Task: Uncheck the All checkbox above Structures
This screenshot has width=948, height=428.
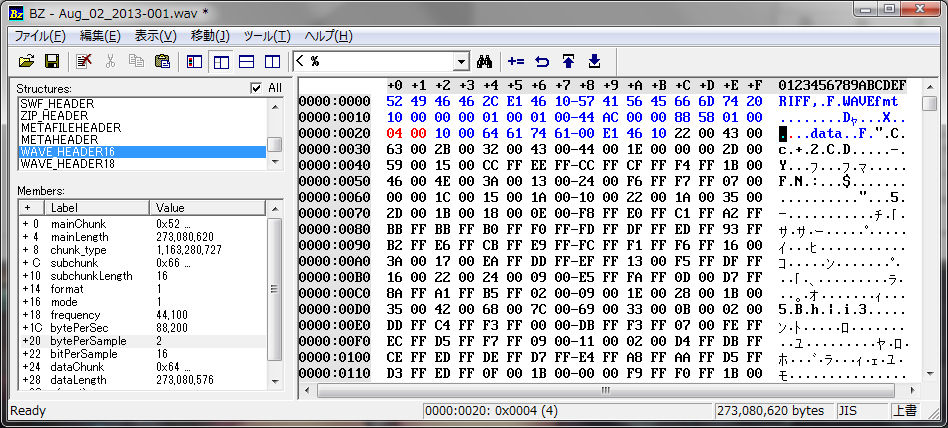Action: (x=257, y=88)
